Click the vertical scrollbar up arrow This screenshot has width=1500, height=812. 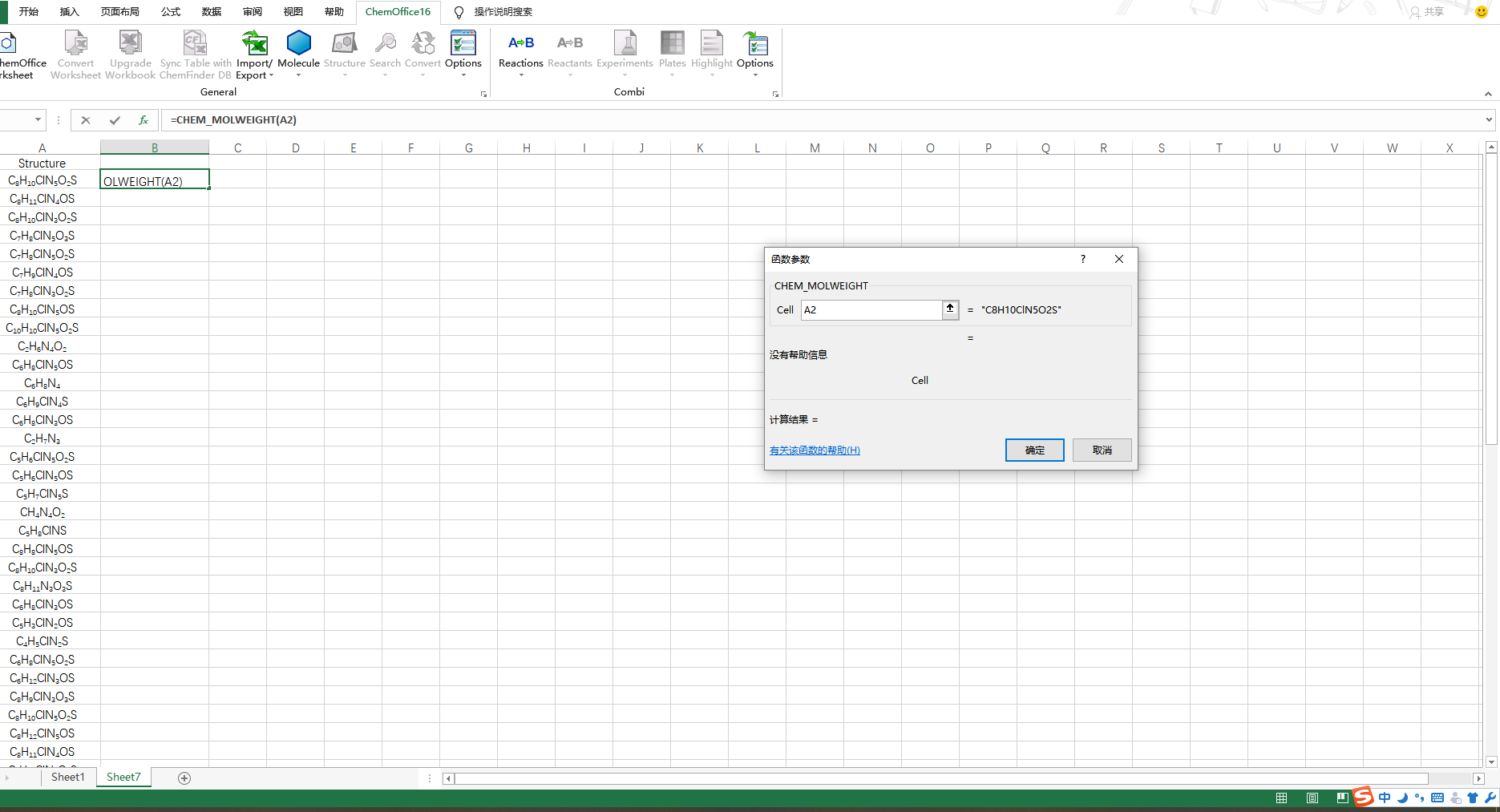pos(1491,147)
